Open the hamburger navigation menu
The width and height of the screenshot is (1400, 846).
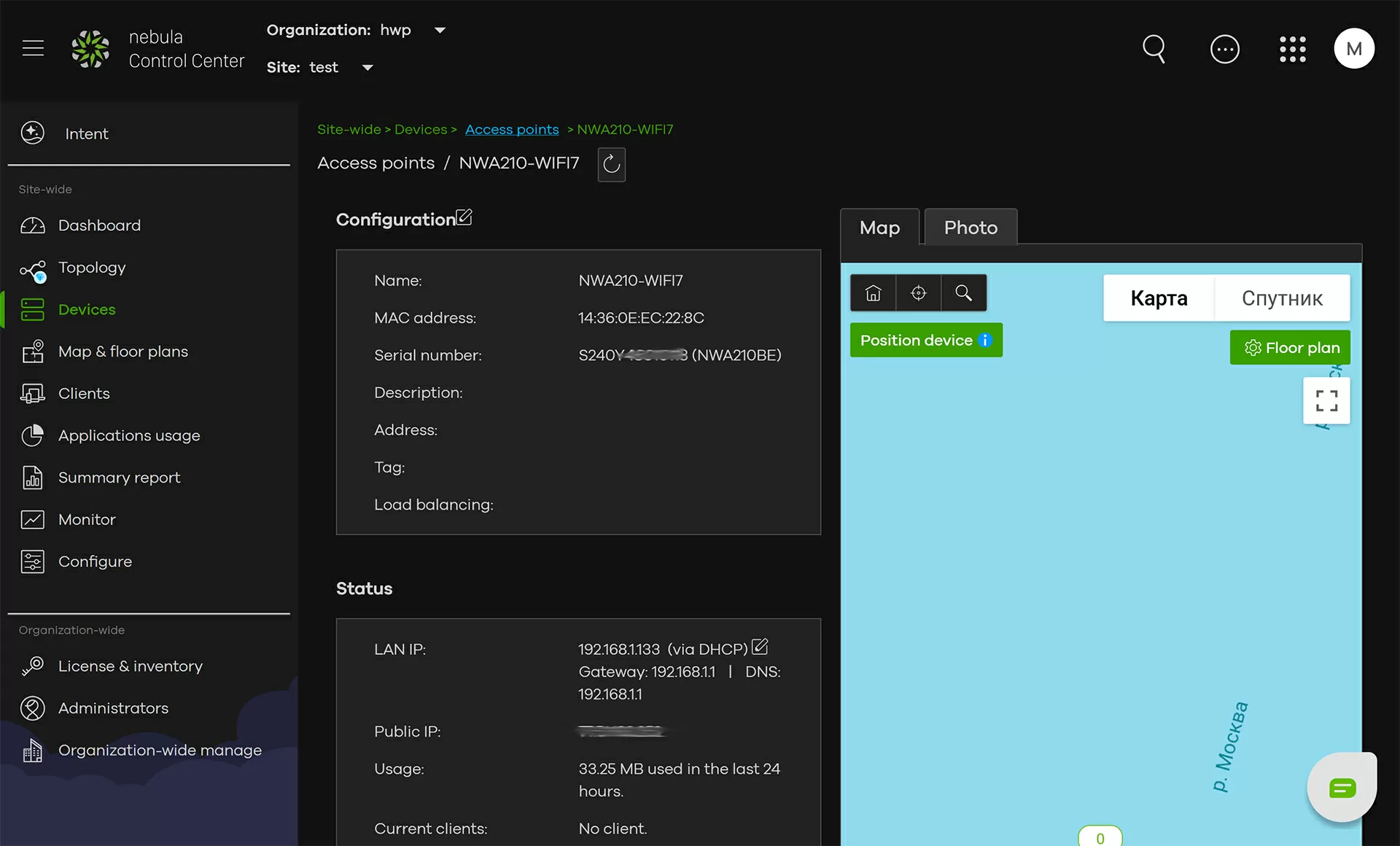coord(33,49)
